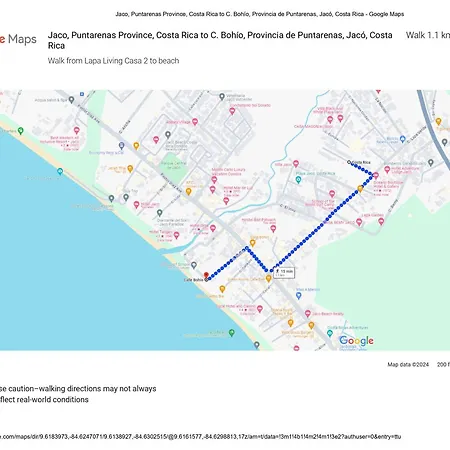Click the Playa Jaco Costa Rica teal pin

pyautogui.click(x=298, y=180)
